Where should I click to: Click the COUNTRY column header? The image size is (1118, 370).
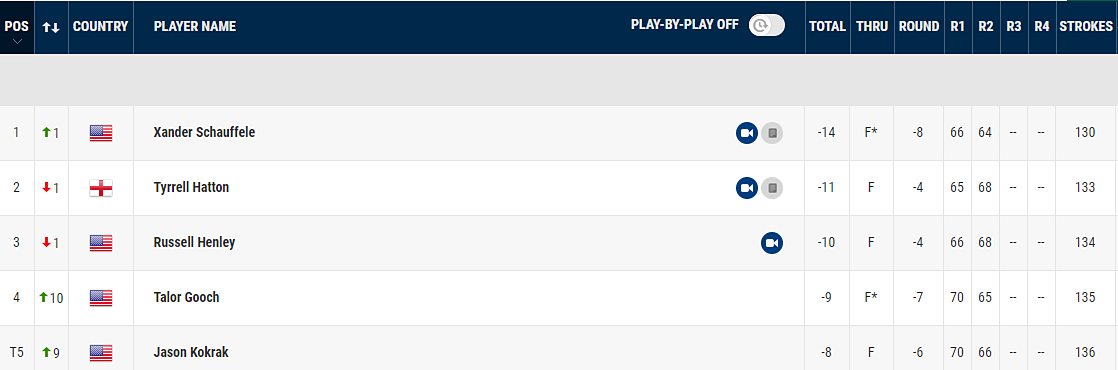pos(101,26)
